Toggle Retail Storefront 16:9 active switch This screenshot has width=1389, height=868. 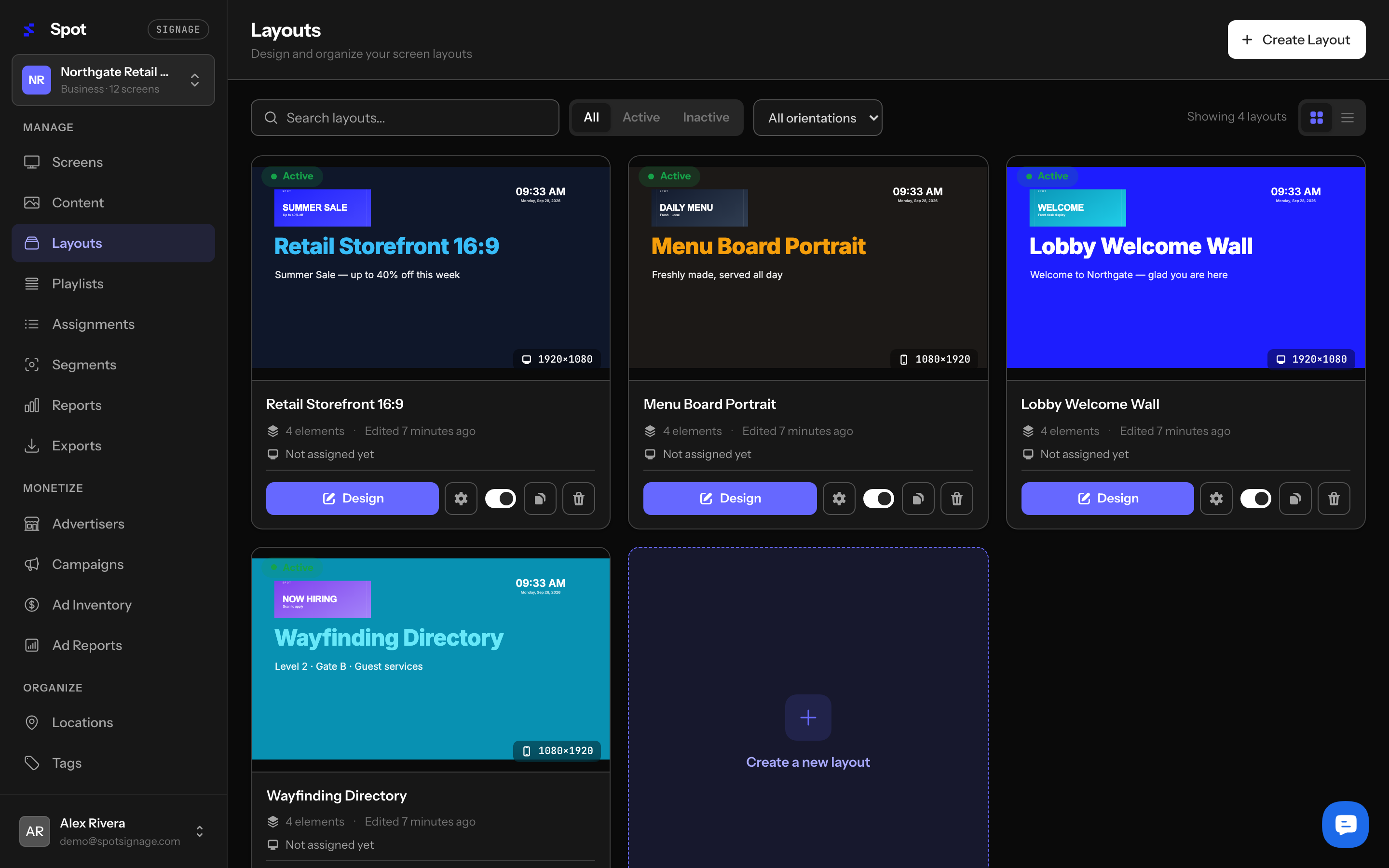tap(501, 498)
